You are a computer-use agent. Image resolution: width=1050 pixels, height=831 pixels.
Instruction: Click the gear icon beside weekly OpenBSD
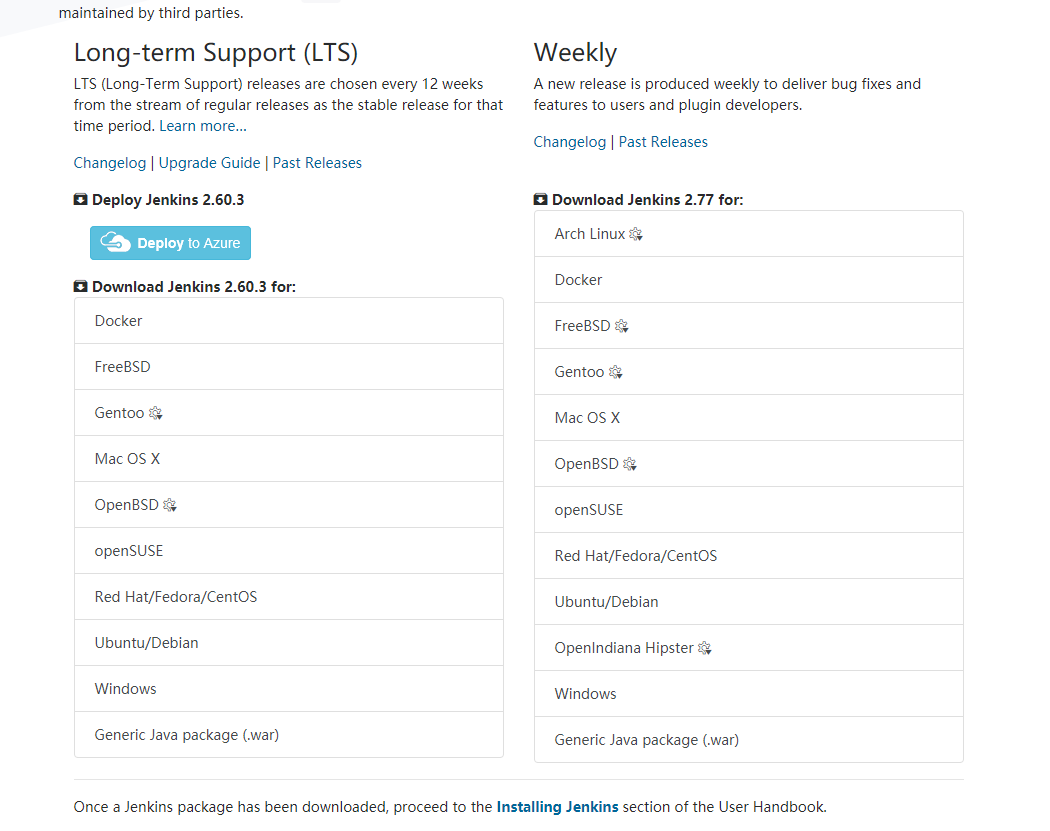click(x=630, y=464)
